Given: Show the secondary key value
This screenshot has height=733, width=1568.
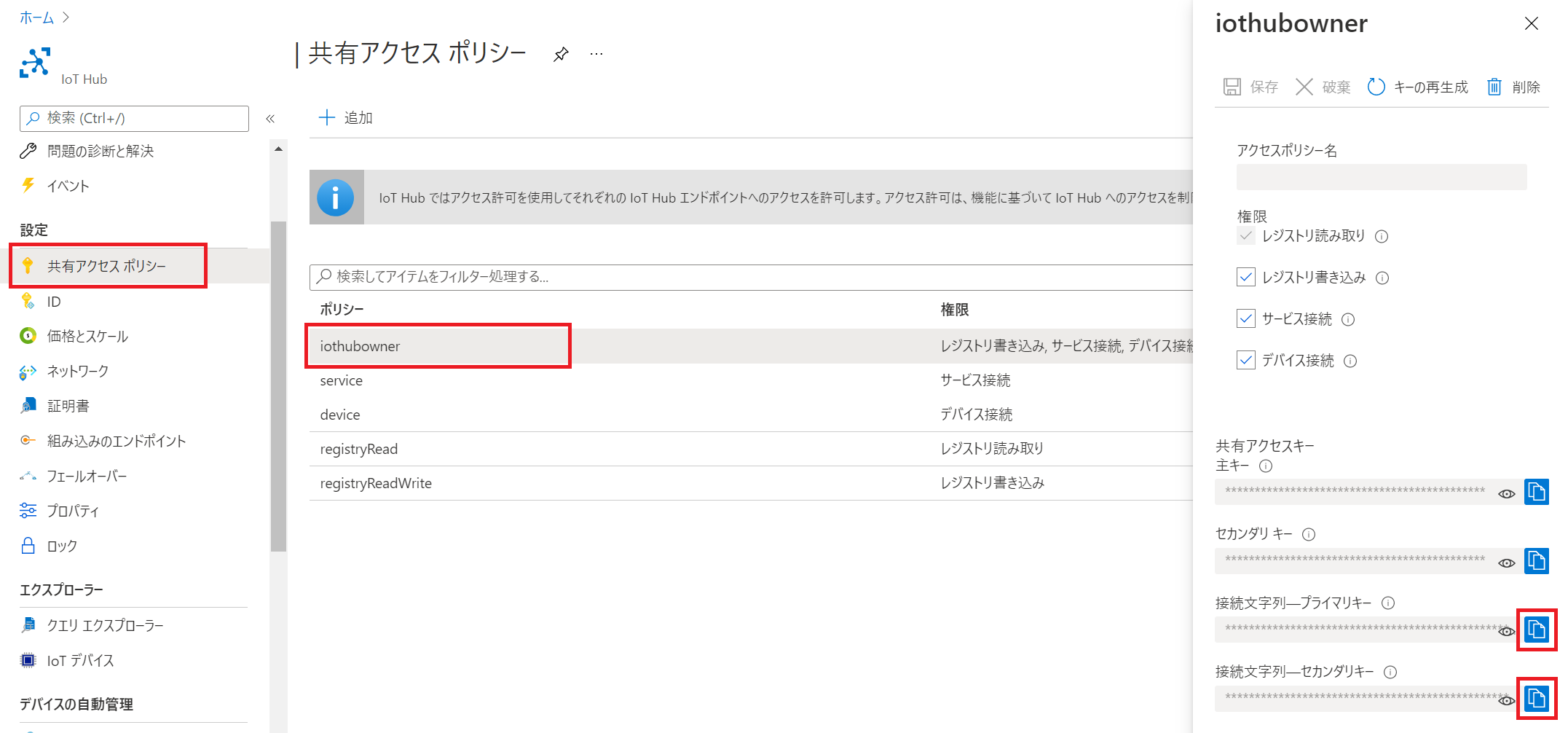Looking at the screenshot, I should click(1507, 563).
